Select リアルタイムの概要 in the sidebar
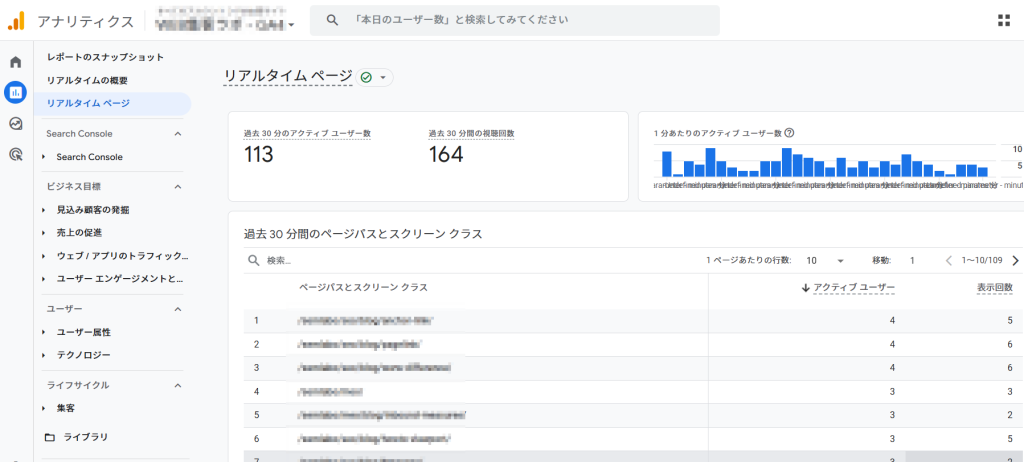Screen dimensions: 1024x462 (x=87, y=80)
